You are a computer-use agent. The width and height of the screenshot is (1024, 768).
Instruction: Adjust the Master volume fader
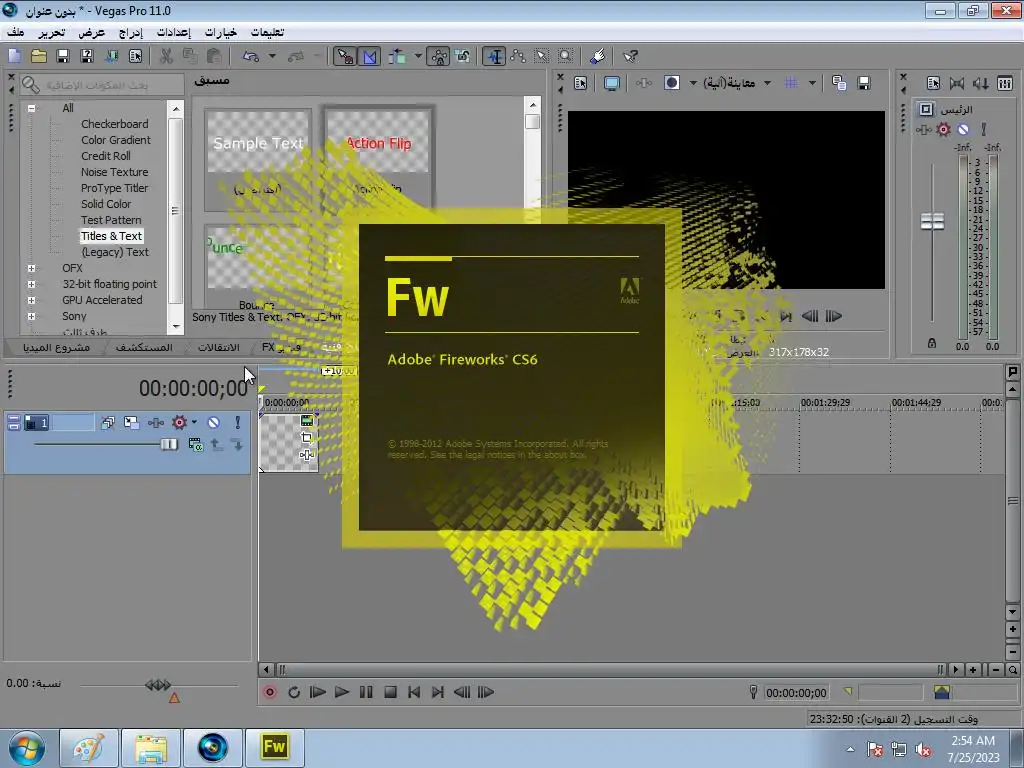pos(932,221)
